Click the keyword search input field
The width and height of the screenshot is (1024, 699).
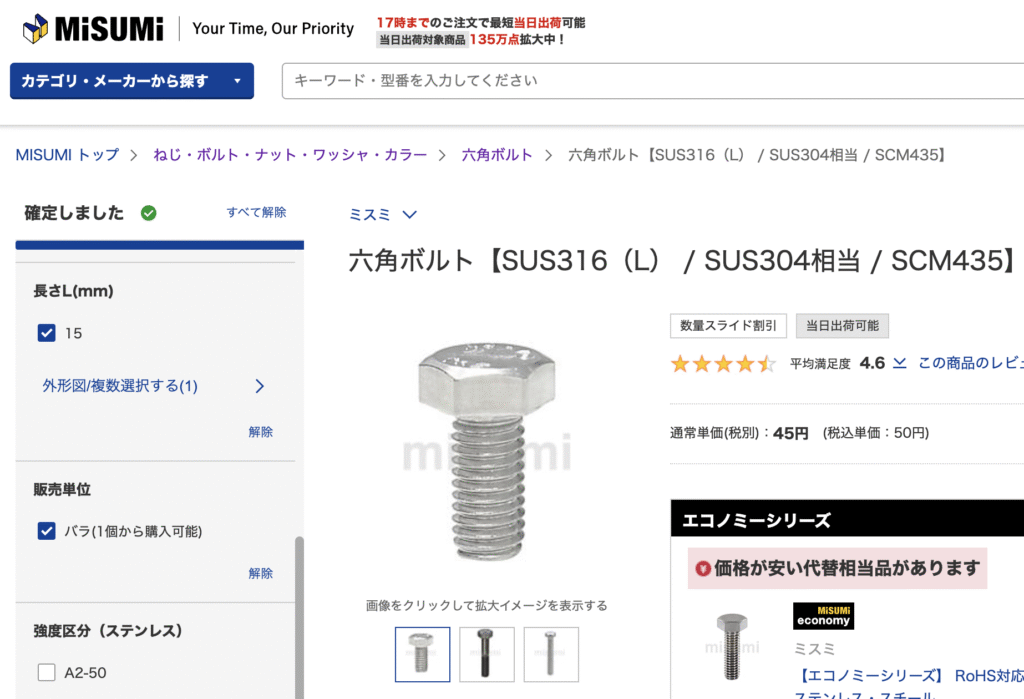650,81
